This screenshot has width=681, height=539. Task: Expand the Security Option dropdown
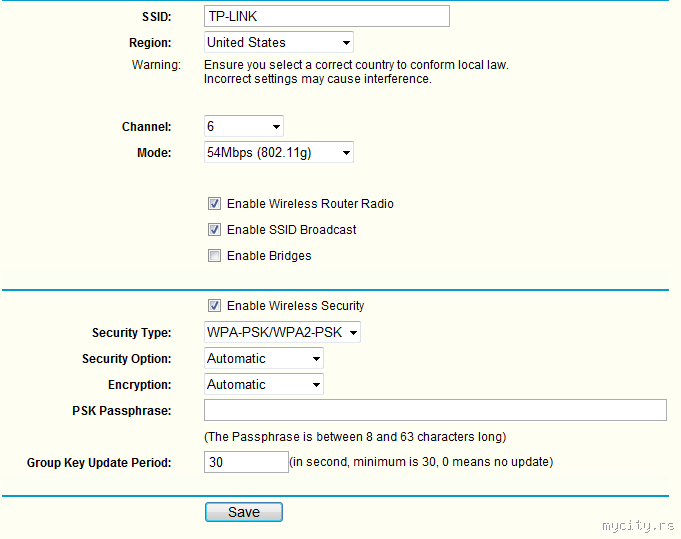click(264, 359)
